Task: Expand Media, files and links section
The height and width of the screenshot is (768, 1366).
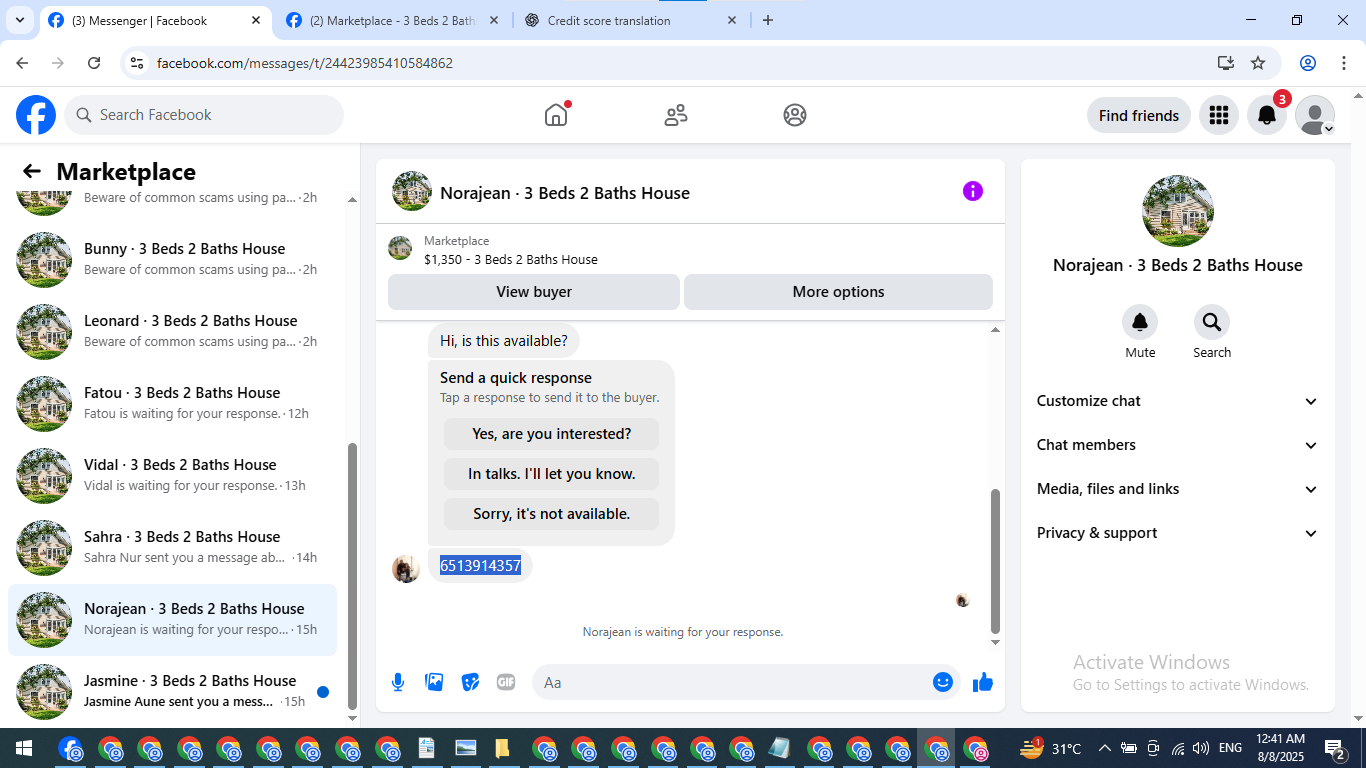Action: (x=1178, y=489)
